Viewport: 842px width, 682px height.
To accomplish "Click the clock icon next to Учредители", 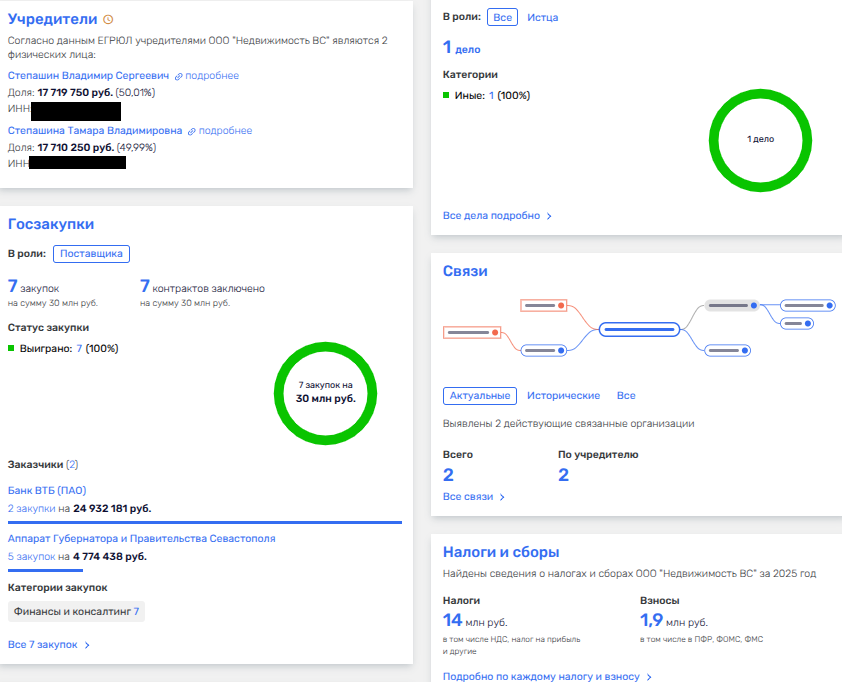I will [x=109, y=20].
